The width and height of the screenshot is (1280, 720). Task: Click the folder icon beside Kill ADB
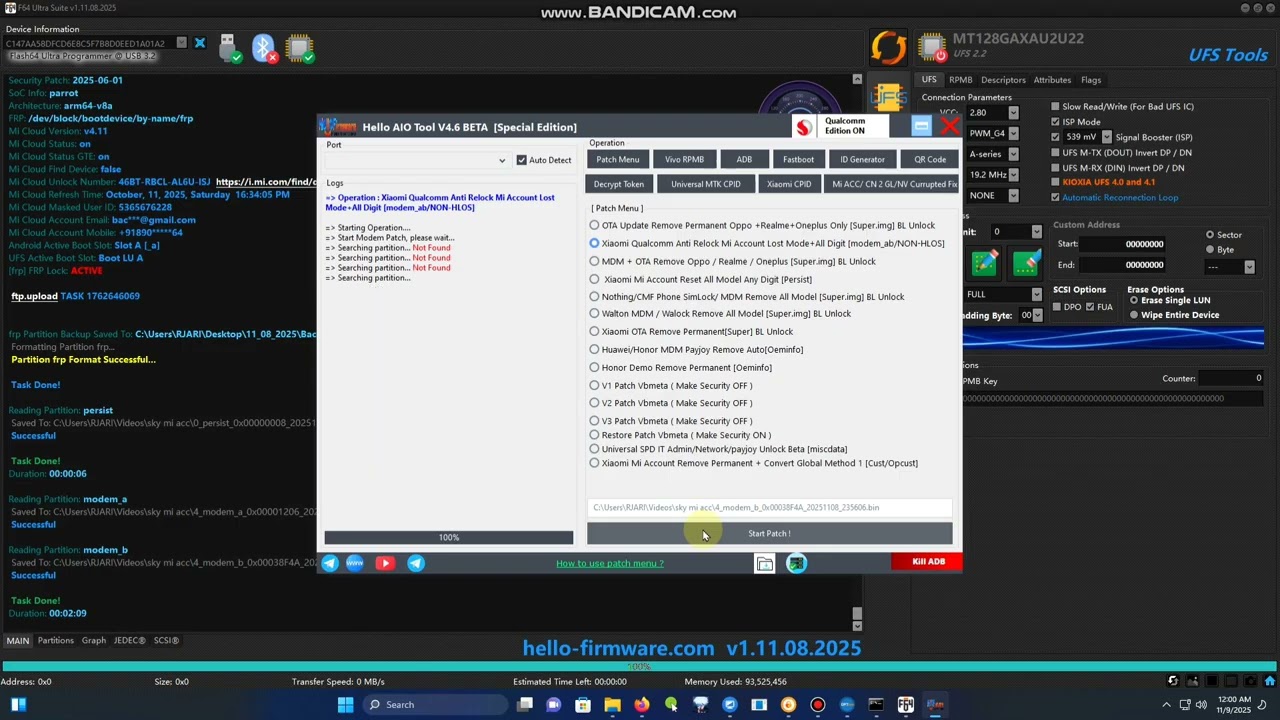pos(765,564)
